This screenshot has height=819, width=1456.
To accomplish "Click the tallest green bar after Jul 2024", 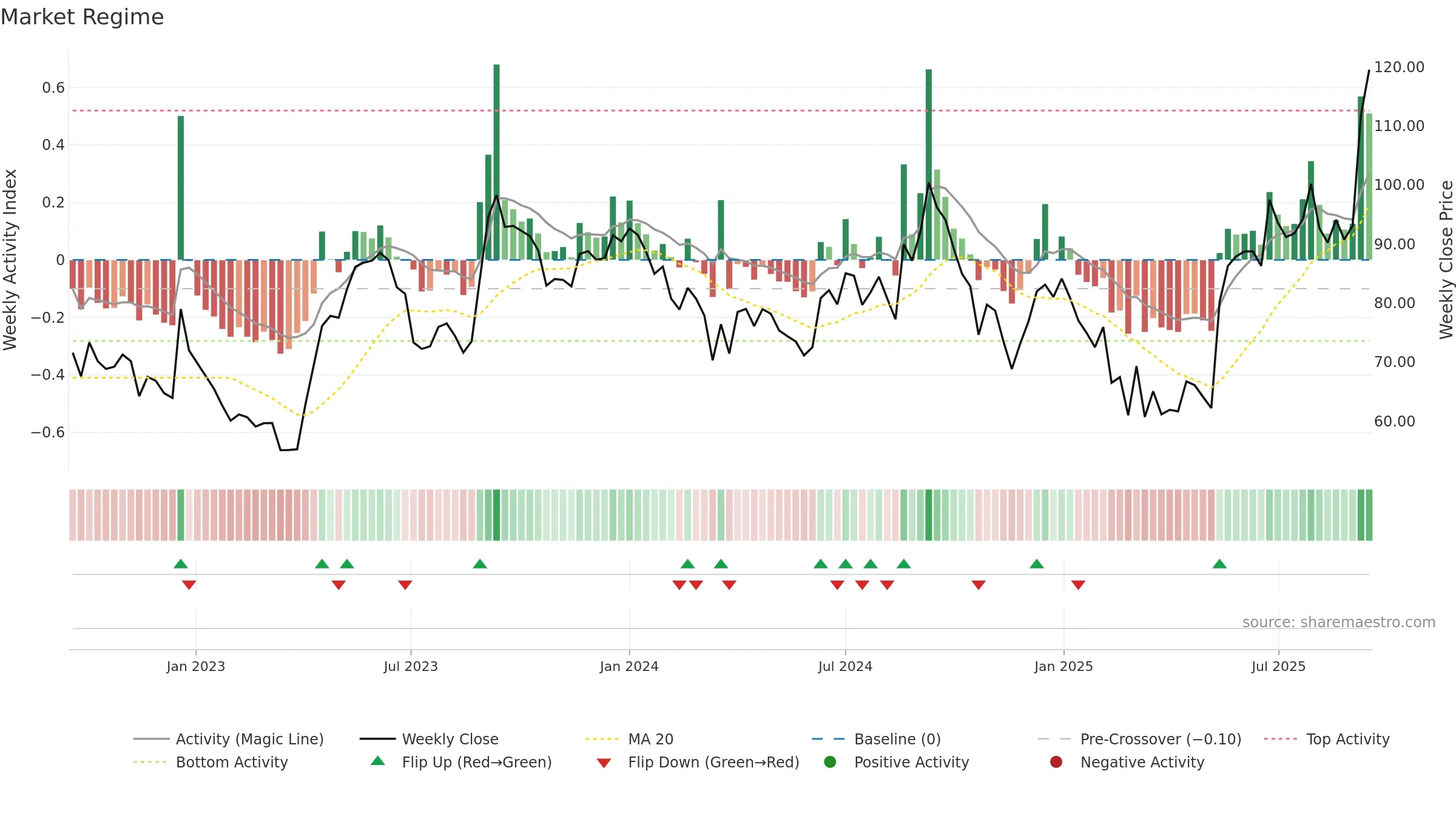I will (x=929, y=164).
